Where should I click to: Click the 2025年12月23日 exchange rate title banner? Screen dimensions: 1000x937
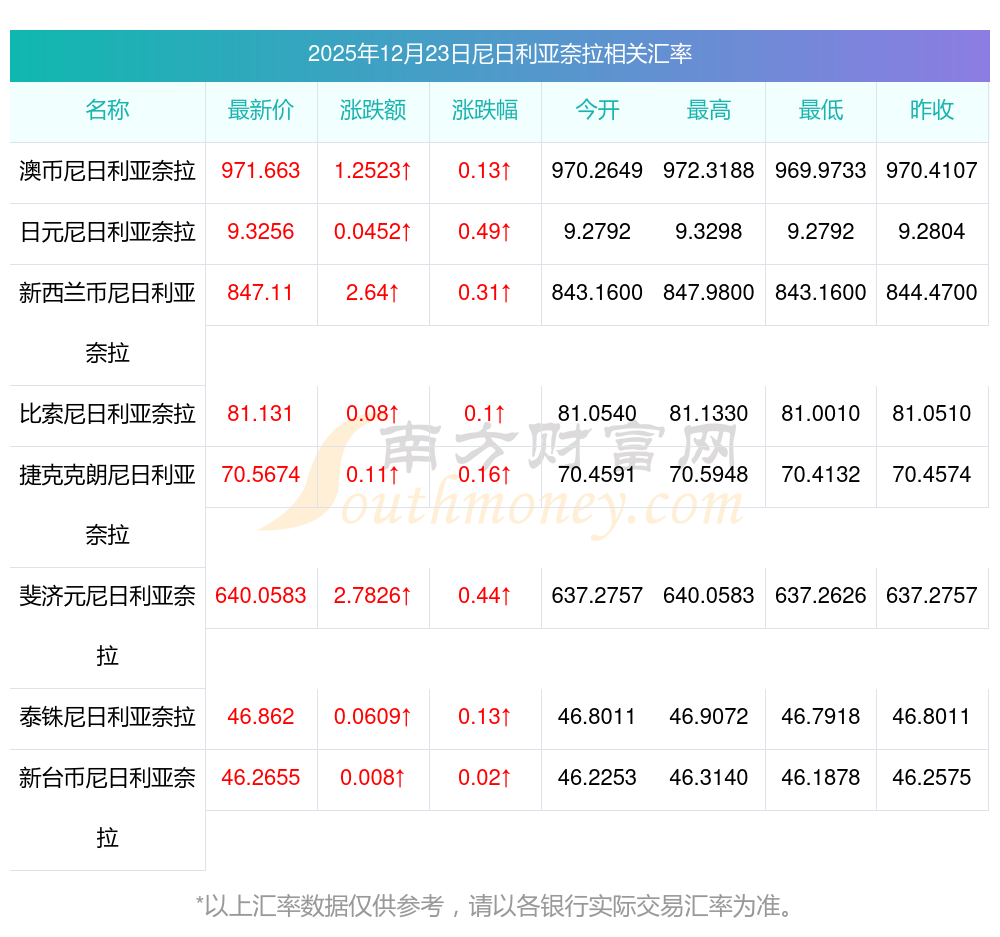tap(499, 54)
